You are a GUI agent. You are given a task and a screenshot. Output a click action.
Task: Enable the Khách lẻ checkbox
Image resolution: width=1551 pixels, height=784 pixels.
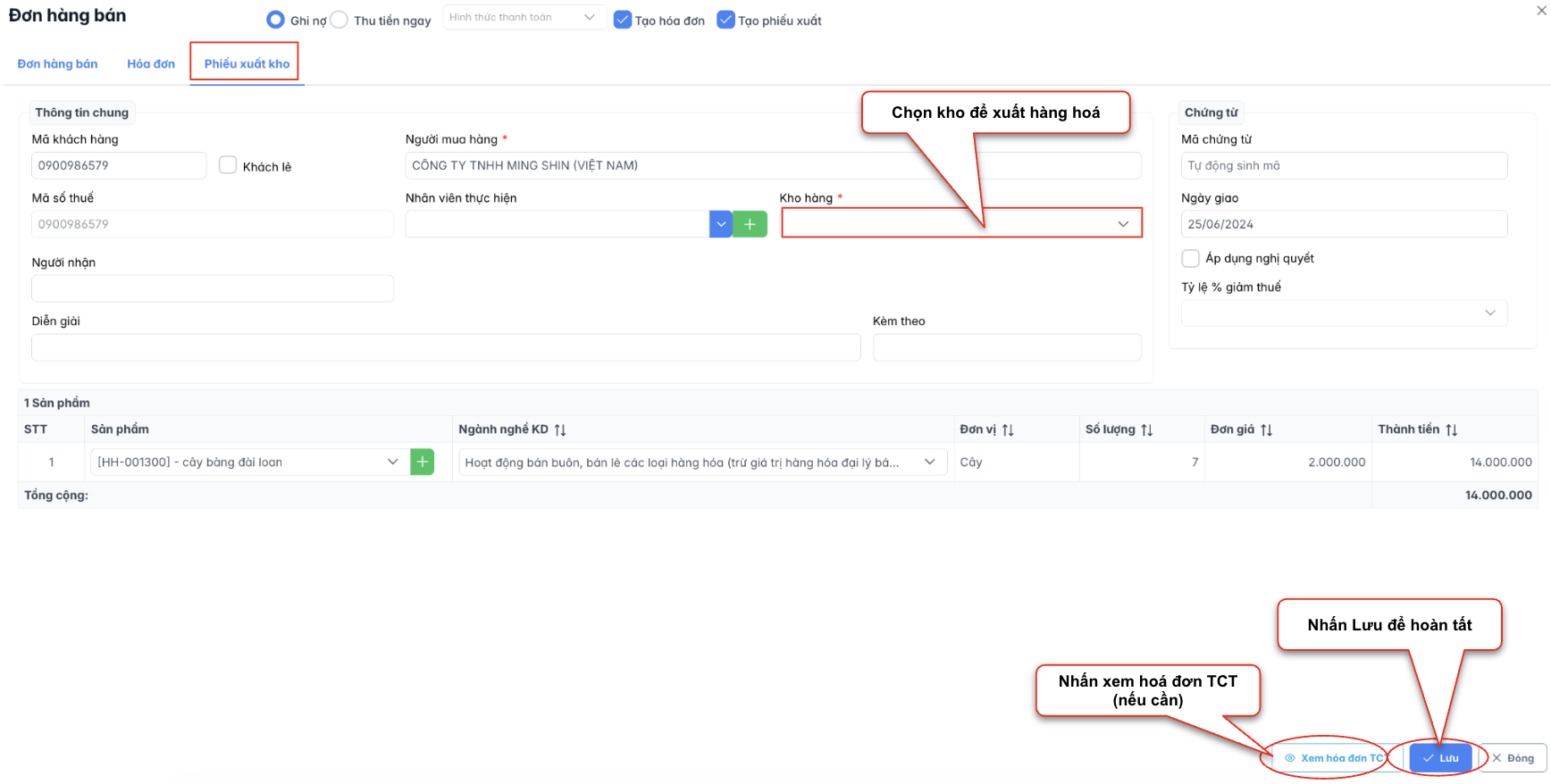pos(228,165)
